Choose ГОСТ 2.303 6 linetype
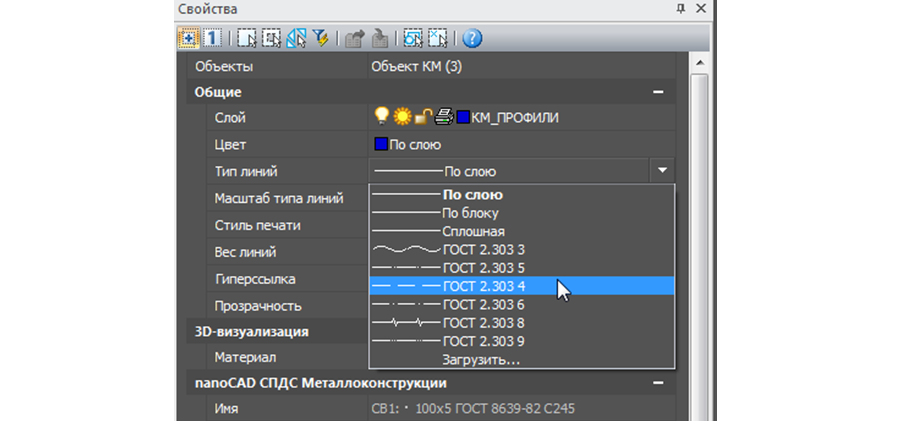 click(522, 304)
